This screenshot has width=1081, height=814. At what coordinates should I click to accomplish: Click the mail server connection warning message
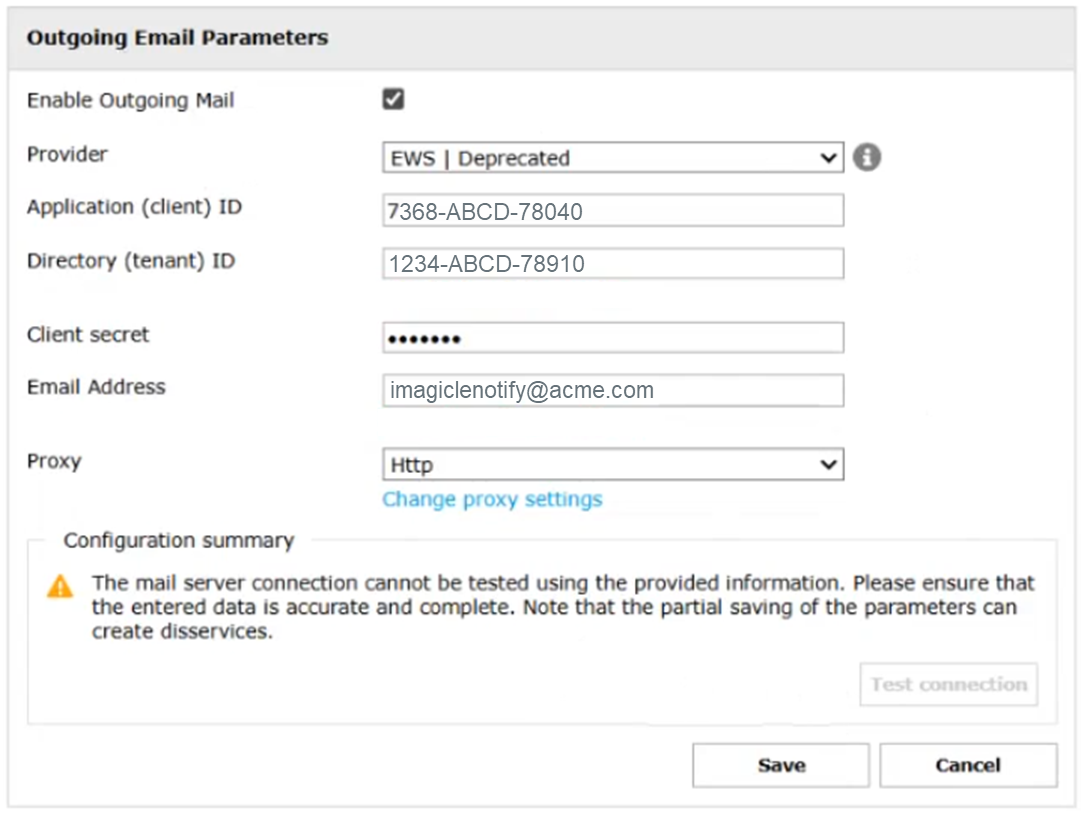tap(560, 606)
